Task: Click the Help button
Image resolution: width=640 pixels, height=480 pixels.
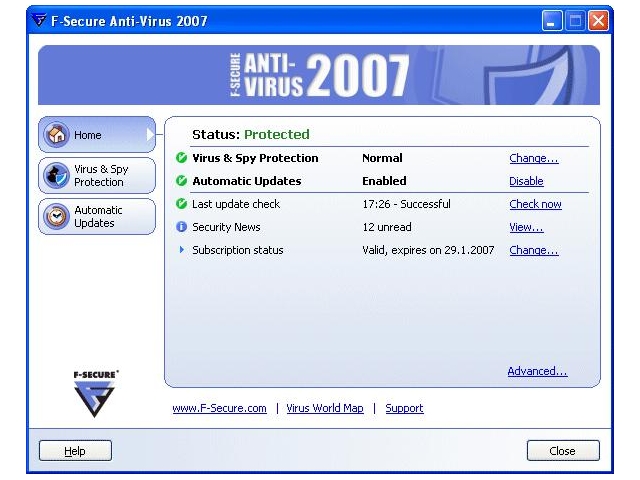Action: pyautogui.click(x=75, y=451)
